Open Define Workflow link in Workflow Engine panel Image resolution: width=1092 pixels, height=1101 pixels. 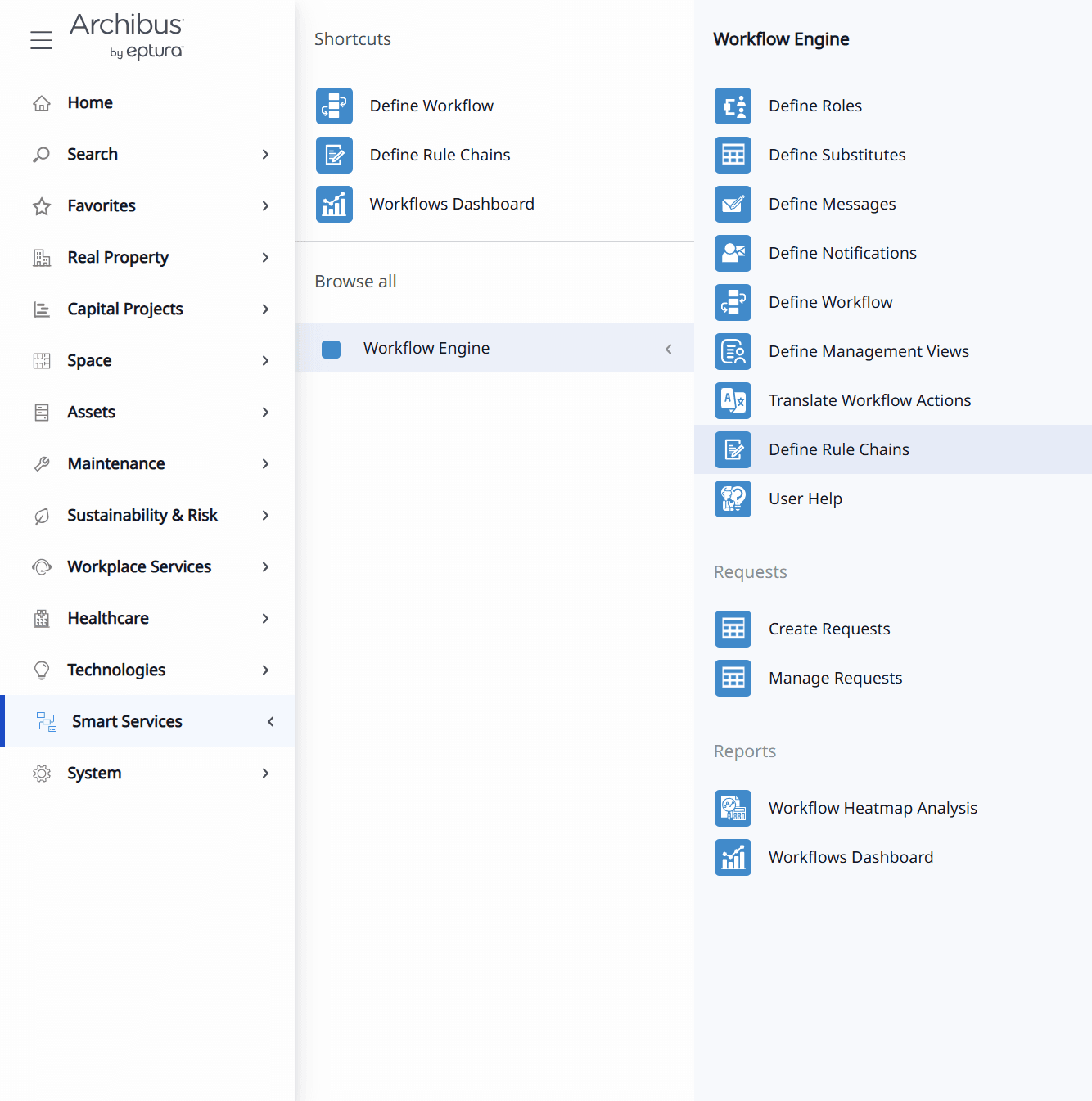pyautogui.click(x=830, y=302)
